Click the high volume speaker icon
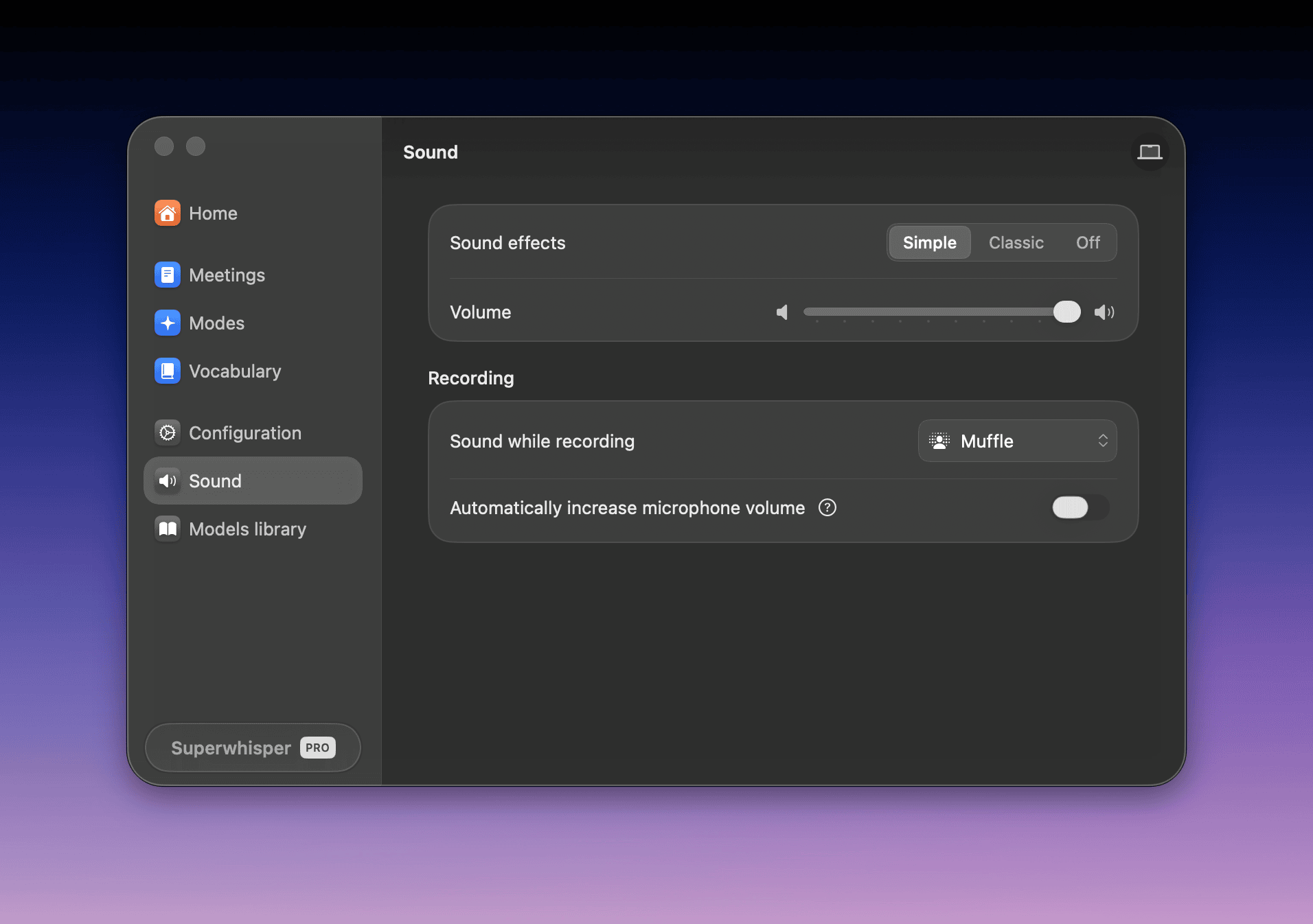The image size is (1313, 924). pos(1104,312)
